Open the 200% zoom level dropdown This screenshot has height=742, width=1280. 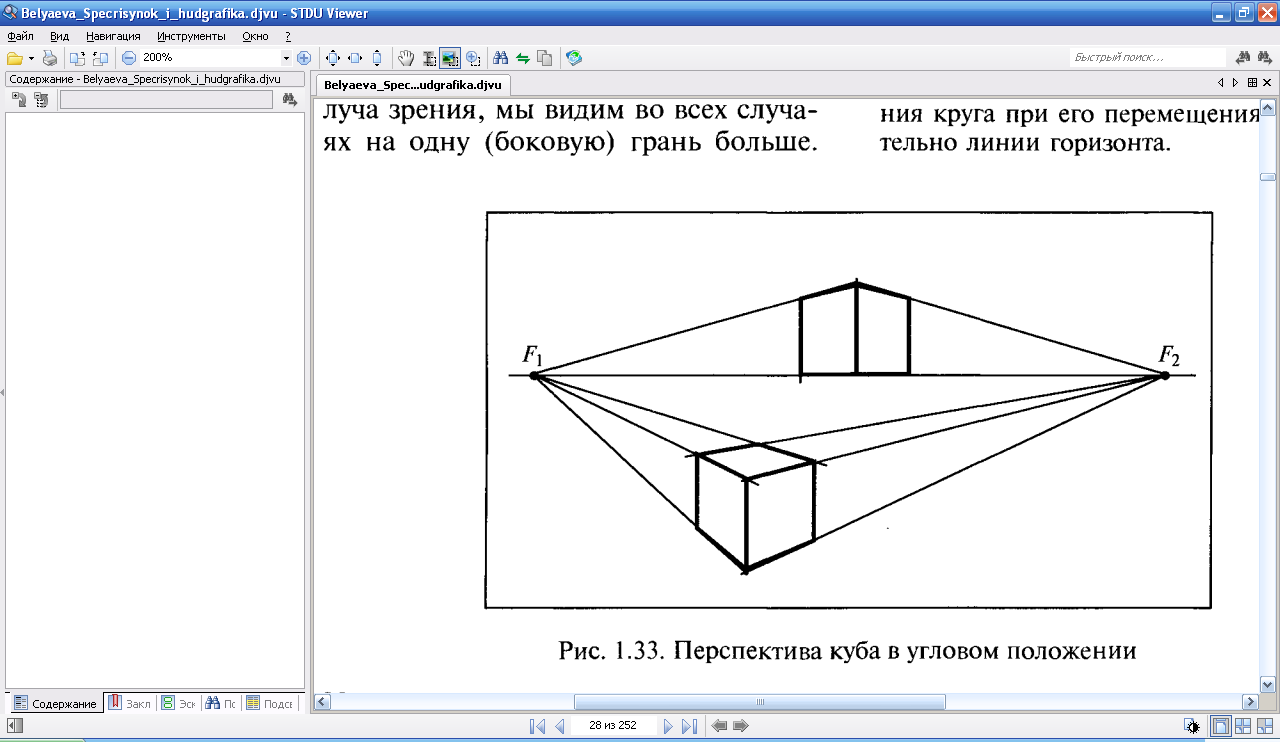[x=286, y=58]
